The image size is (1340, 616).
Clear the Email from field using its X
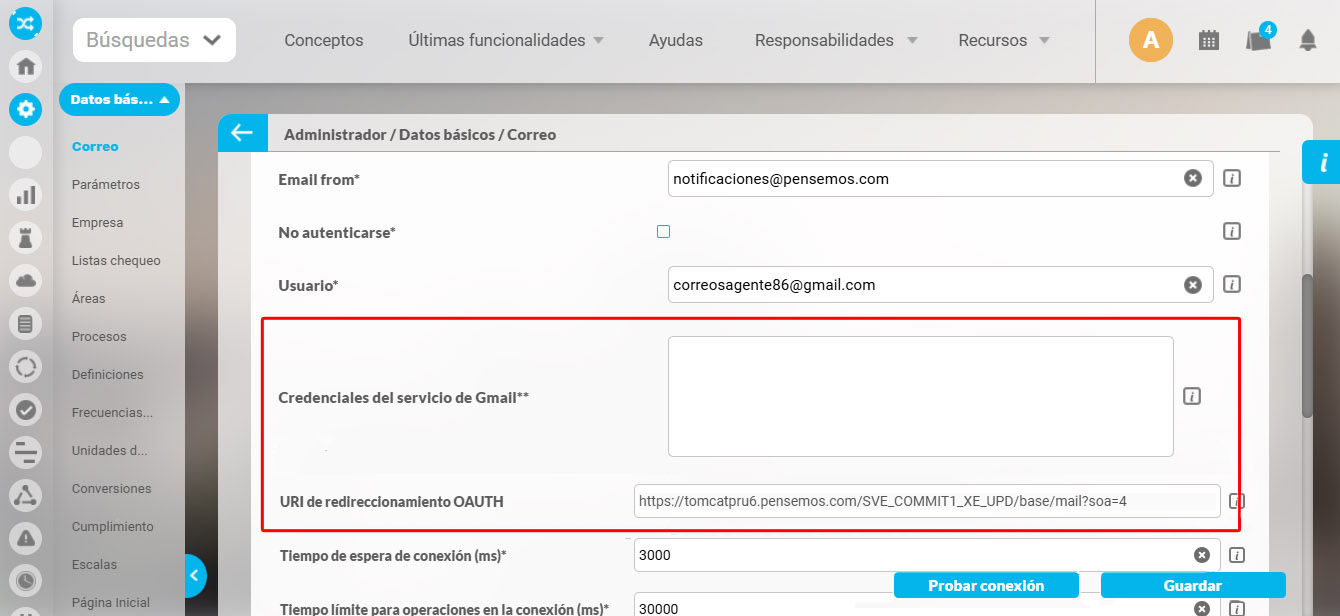(1192, 178)
